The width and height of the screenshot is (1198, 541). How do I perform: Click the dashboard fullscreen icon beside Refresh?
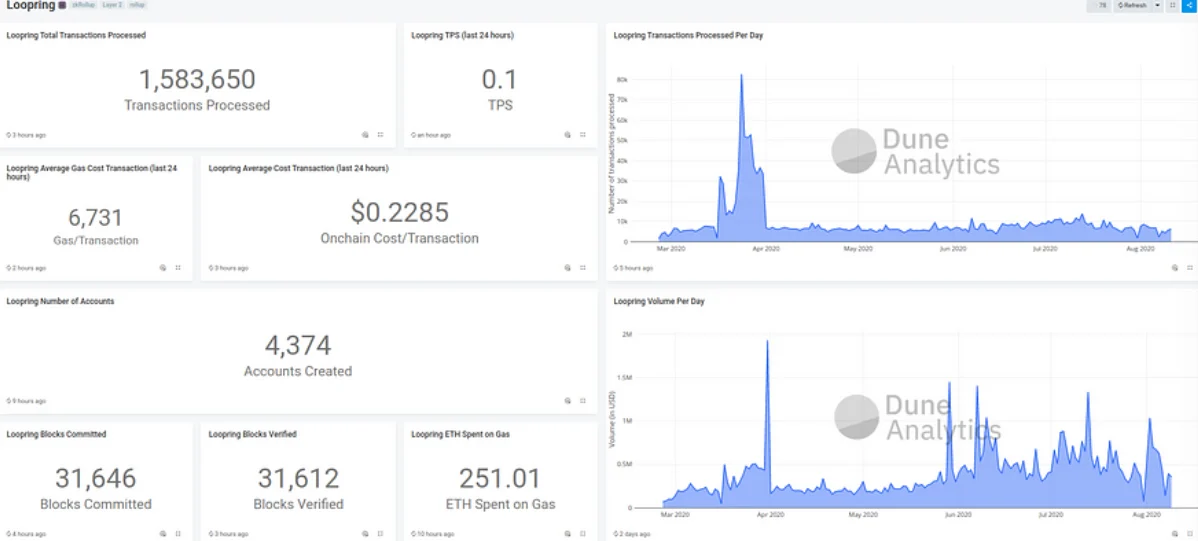1174,5
